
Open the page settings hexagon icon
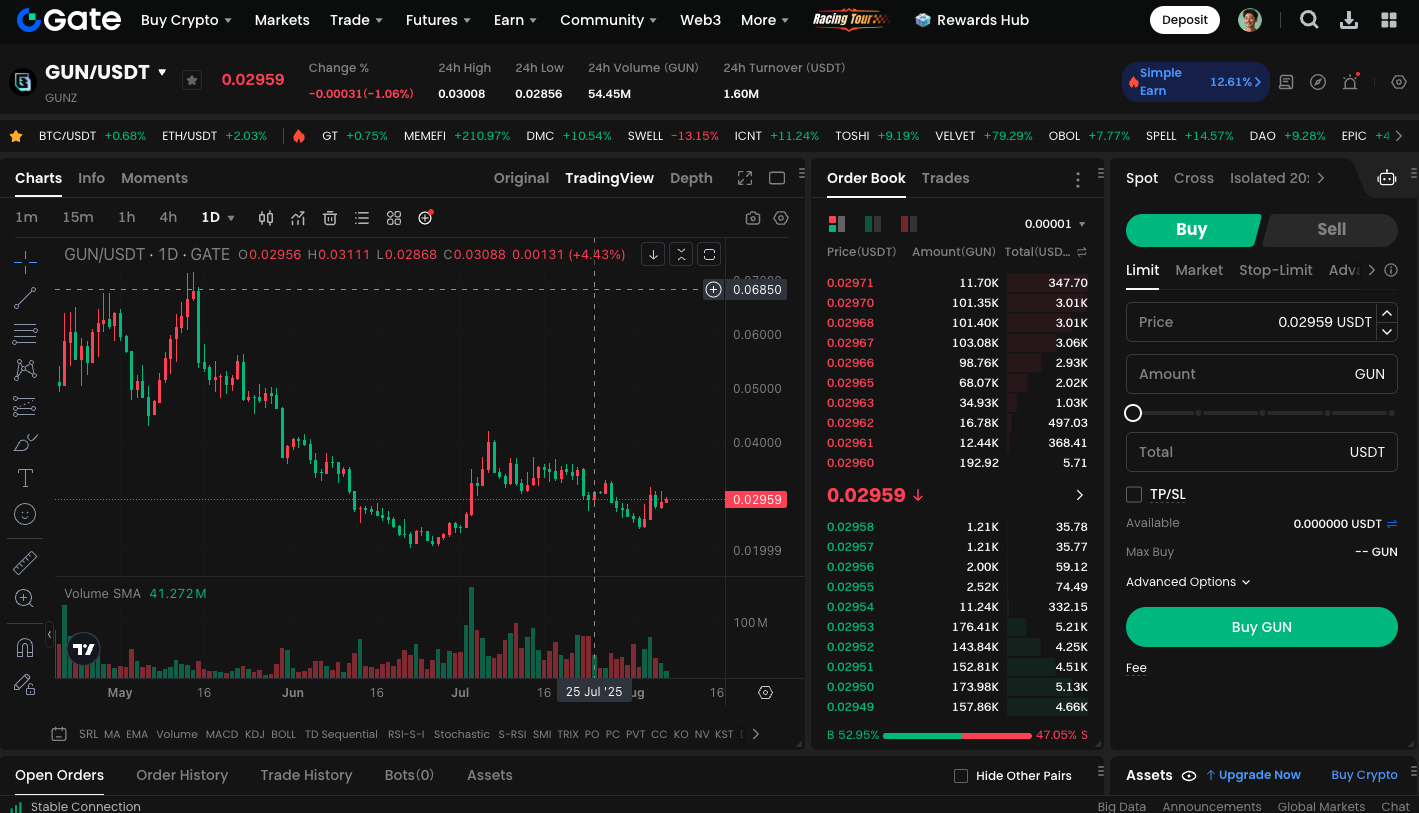(1399, 82)
